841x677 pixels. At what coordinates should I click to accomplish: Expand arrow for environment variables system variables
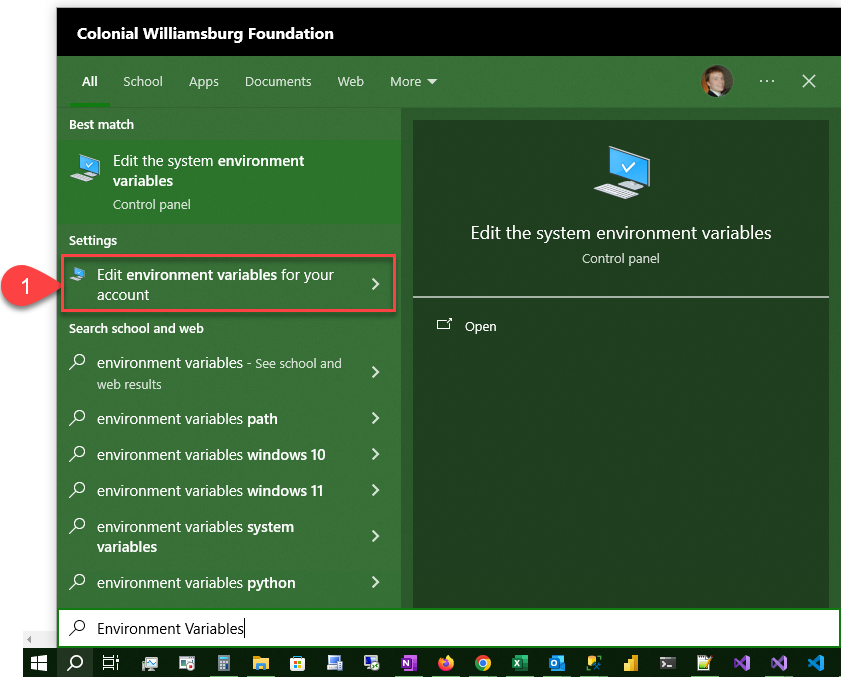[x=375, y=536]
